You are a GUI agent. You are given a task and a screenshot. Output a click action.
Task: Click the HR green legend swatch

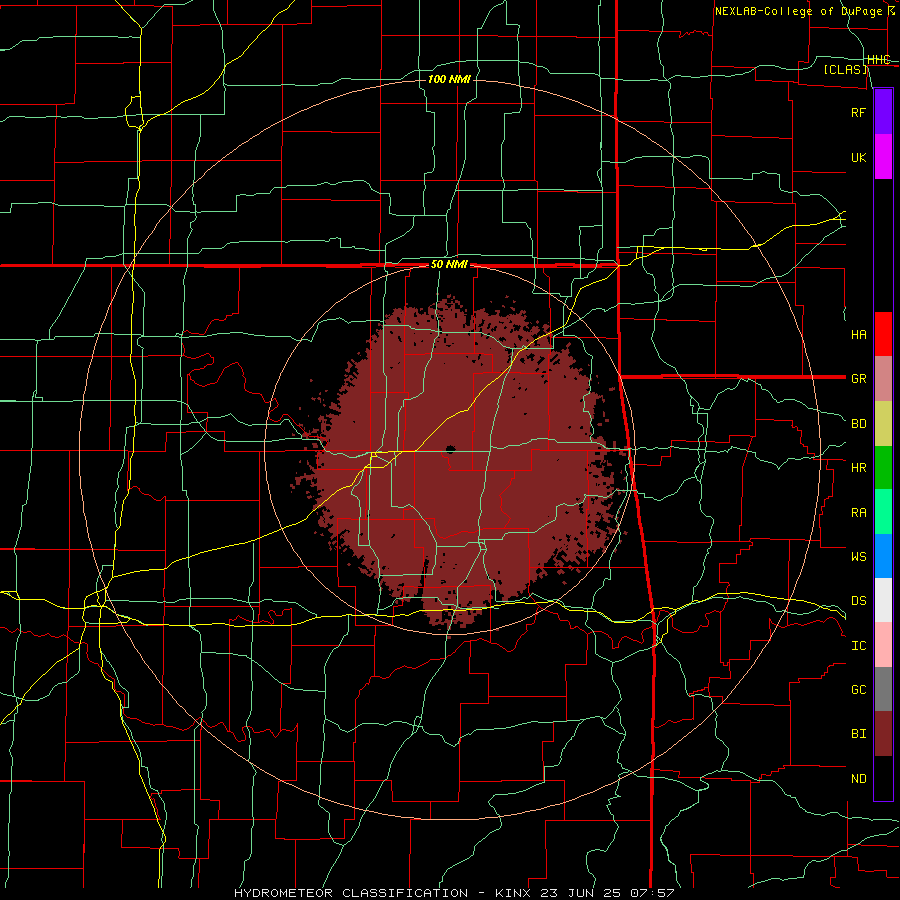(x=883, y=468)
